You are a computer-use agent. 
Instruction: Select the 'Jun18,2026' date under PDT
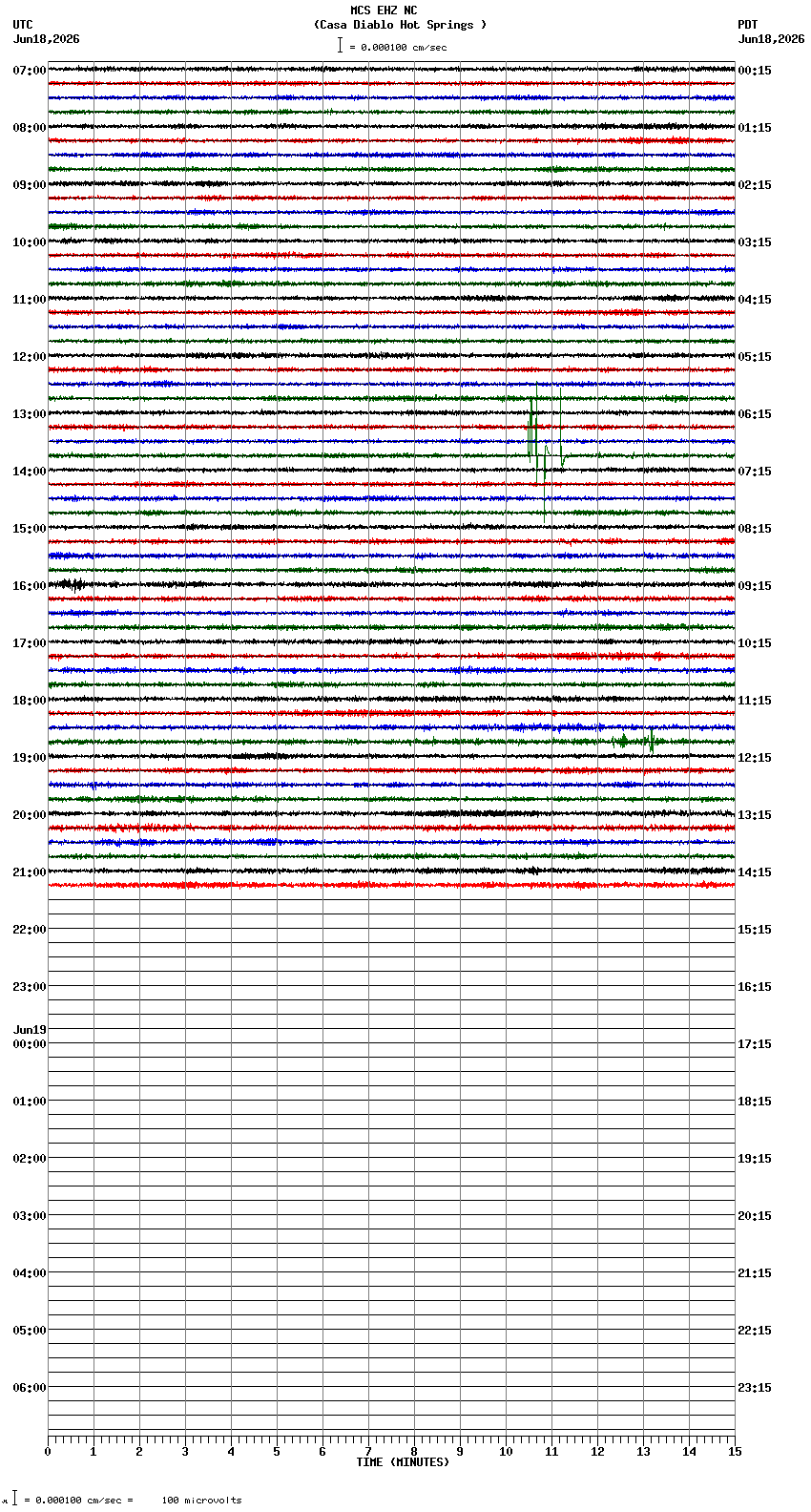tap(771, 39)
